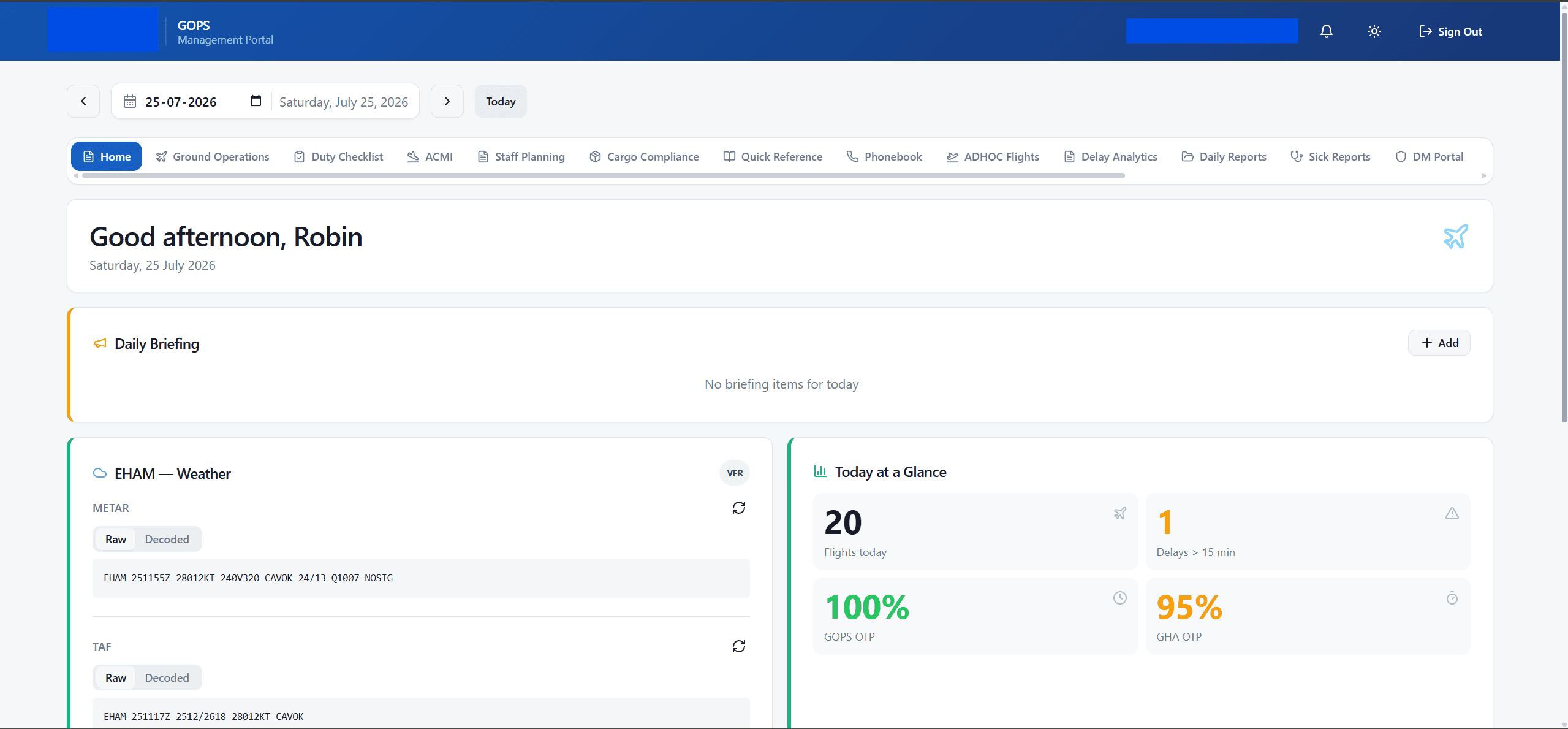
Task: Click the warning triangle in Delays card
Action: (x=1452, y=513)
